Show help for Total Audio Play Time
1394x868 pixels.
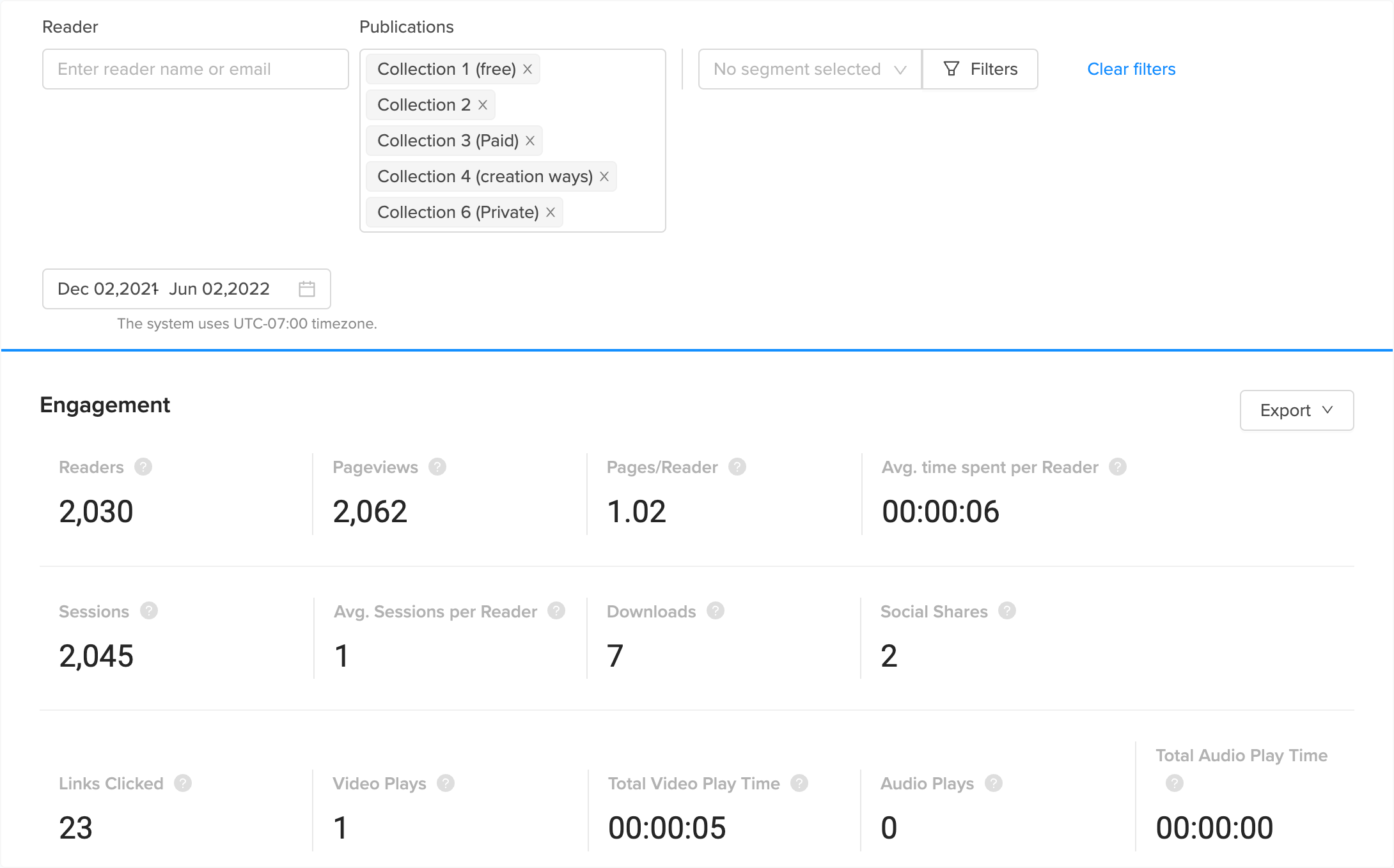[x=1174, y=783]
